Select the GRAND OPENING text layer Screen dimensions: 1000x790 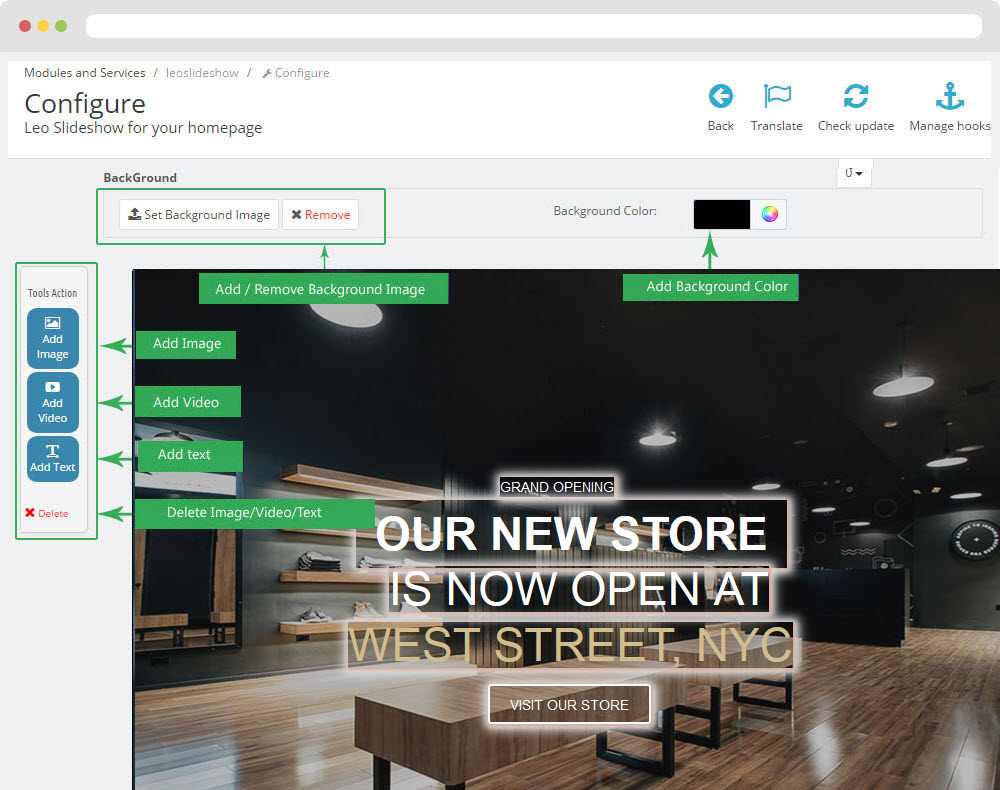click(557, 486)
